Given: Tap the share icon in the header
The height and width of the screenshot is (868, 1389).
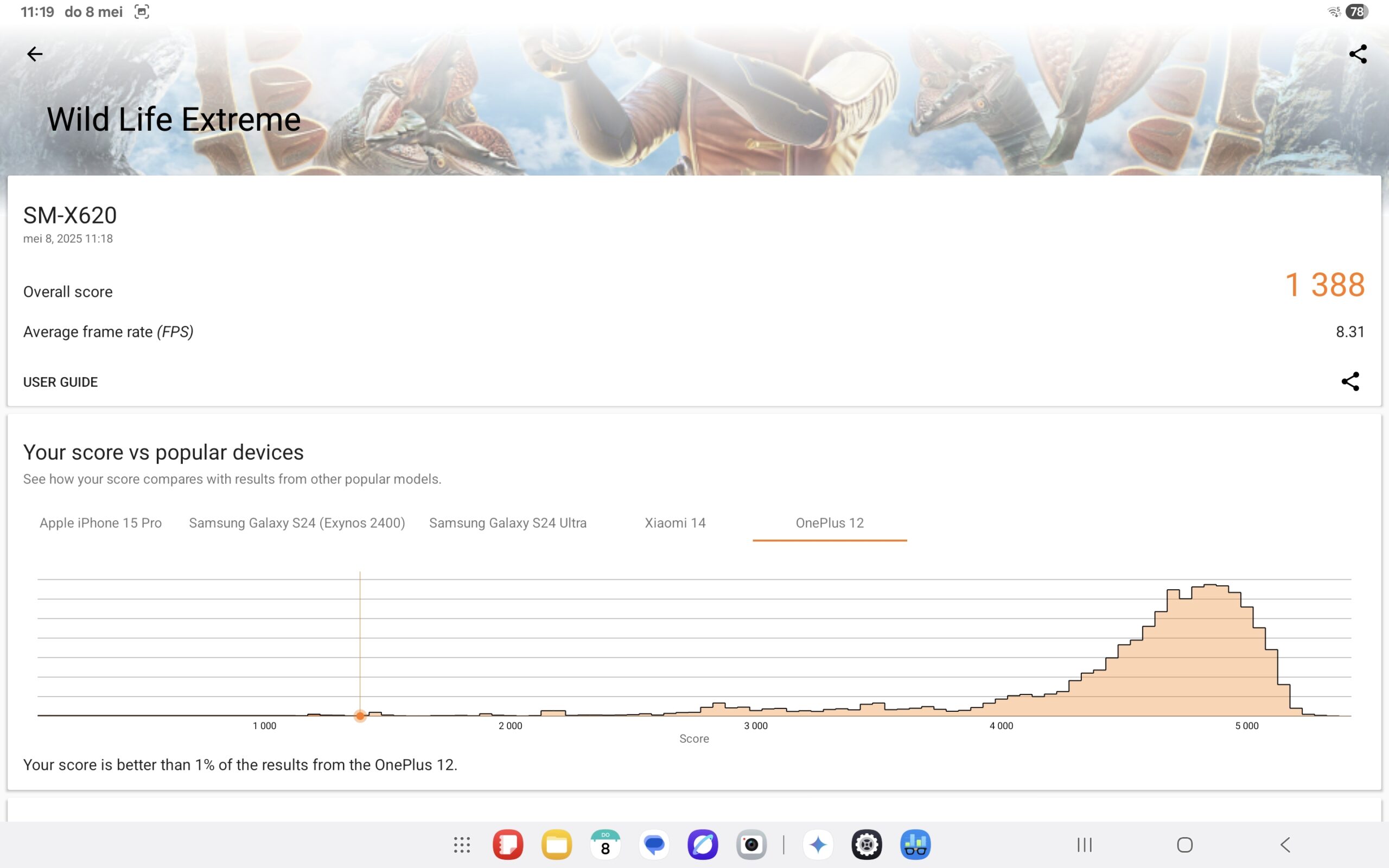Looking at the screenshot, I should (1358, 54).
